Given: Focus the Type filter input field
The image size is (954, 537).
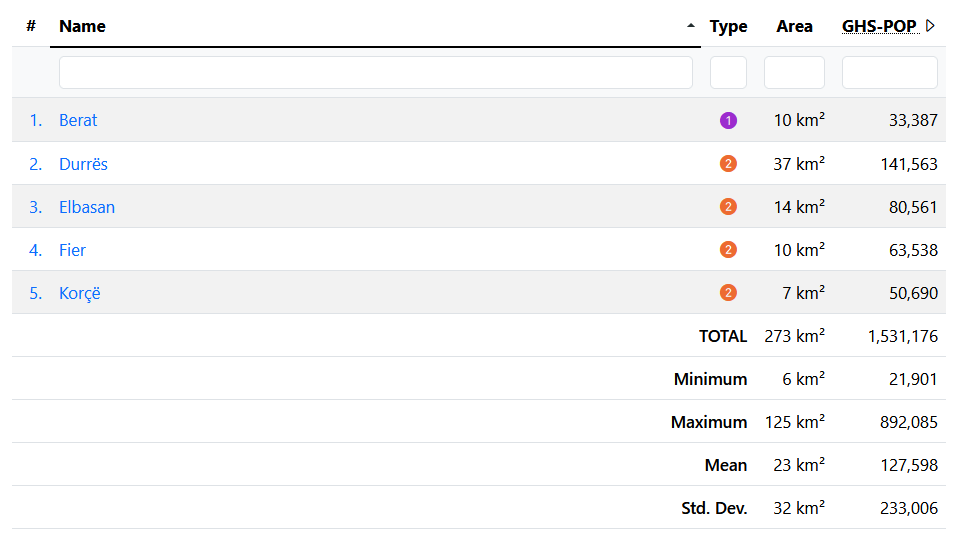Looking at the screenshot, I should click(x=728, y=72).
